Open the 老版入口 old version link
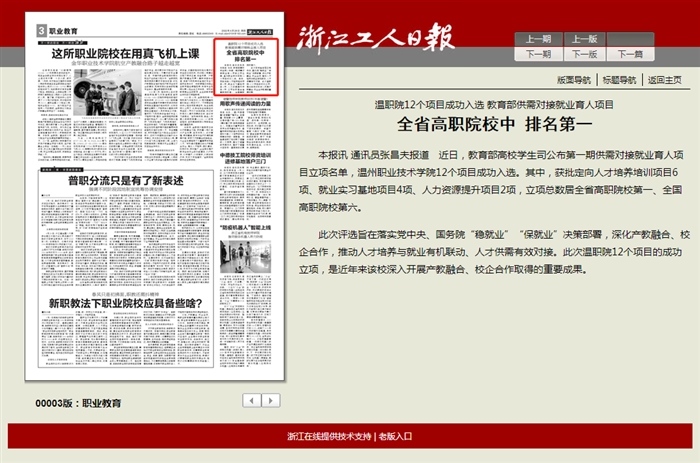Screen dimensions: 700x463 pos(393,436)
